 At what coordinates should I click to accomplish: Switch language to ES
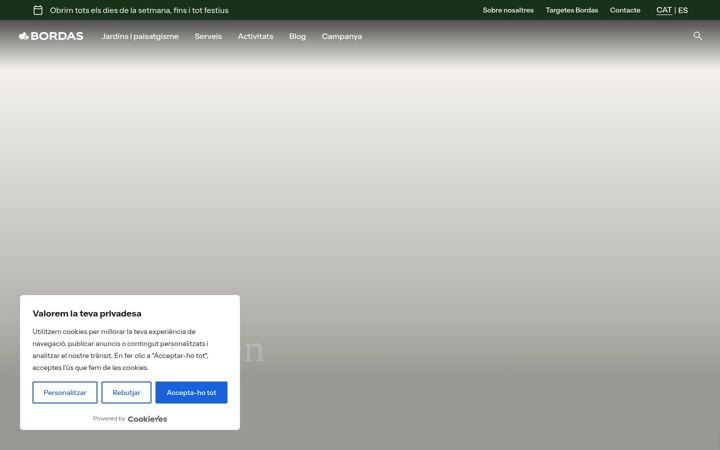pos(683,10)
